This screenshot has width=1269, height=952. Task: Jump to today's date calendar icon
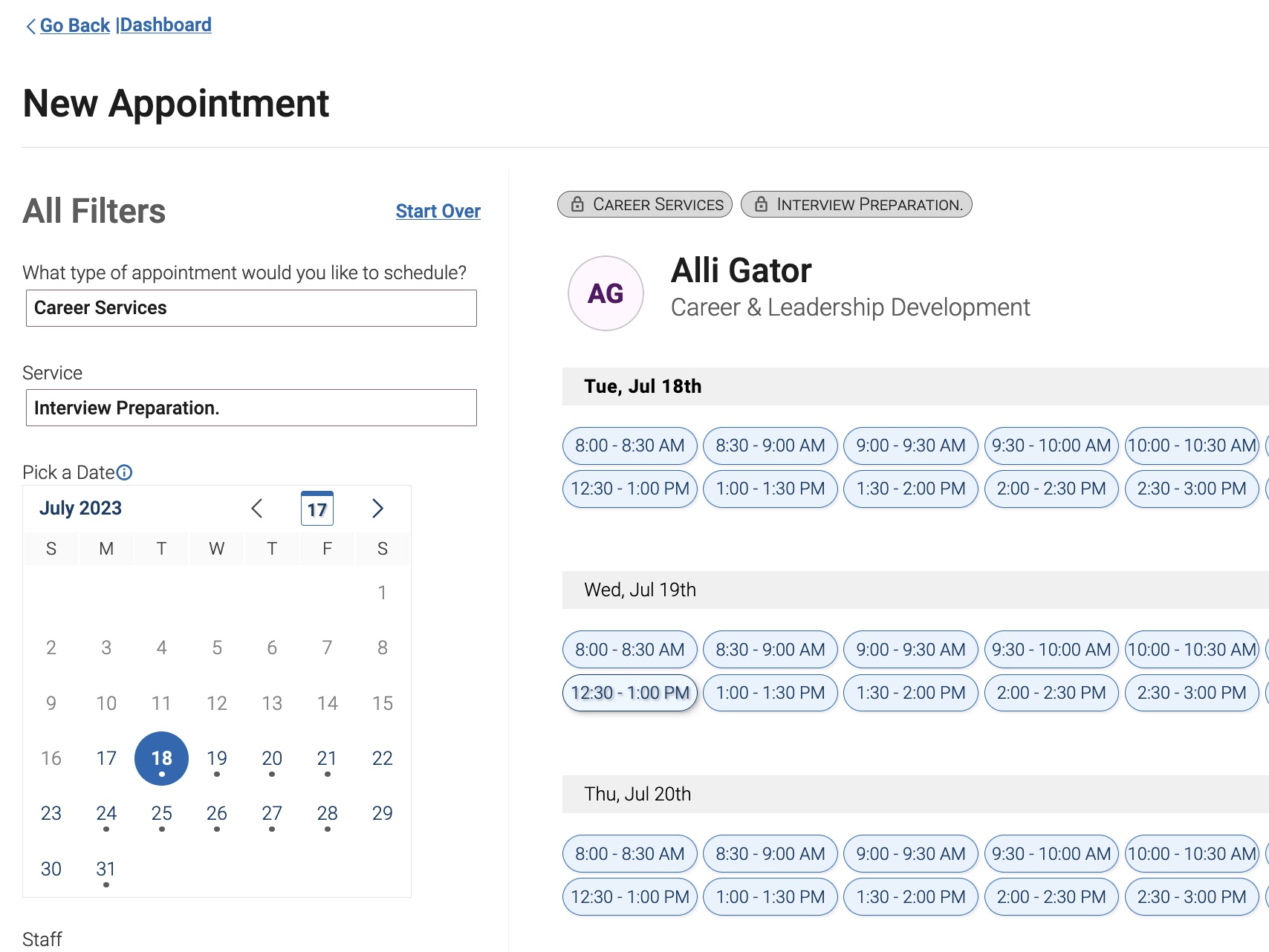click(317, 509)
